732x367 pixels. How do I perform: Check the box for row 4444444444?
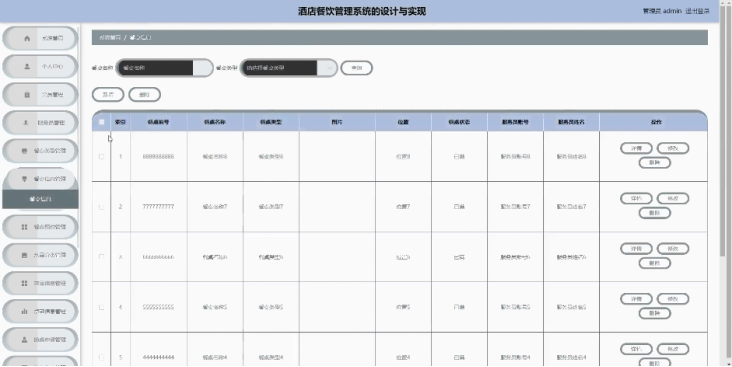(101, 357)
